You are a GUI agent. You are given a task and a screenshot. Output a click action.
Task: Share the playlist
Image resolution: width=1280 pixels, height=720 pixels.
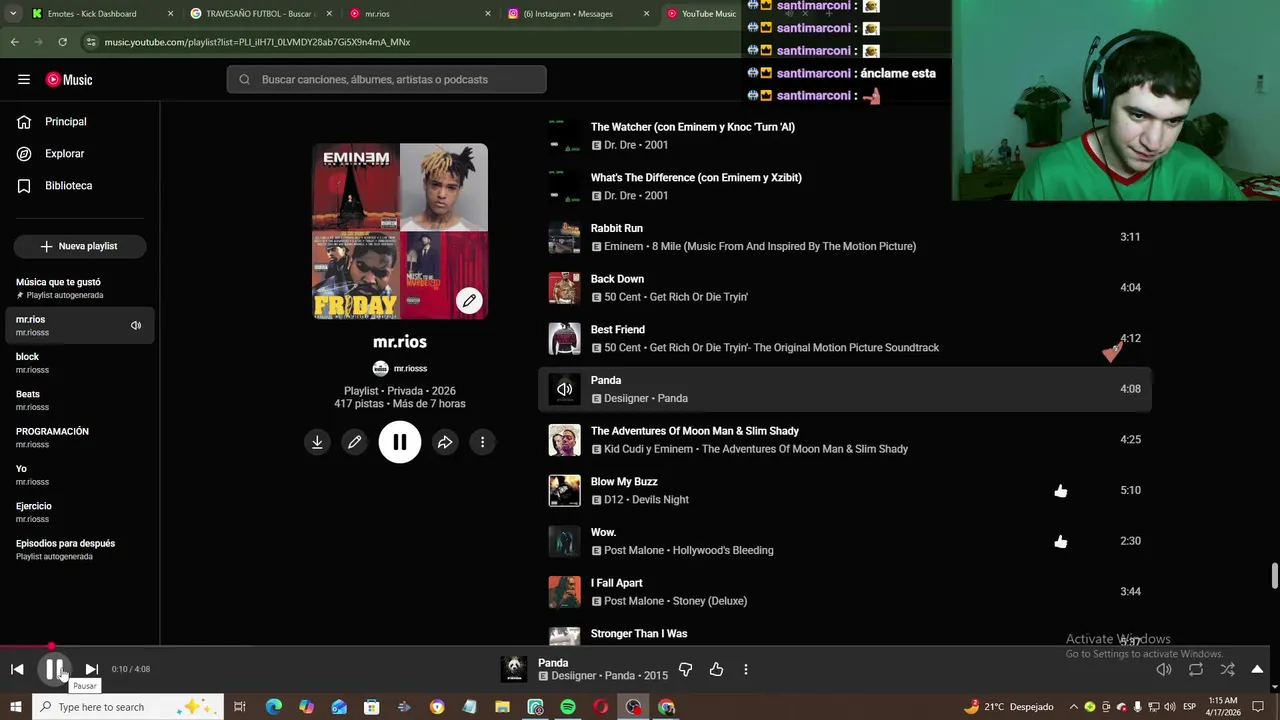click(x=445, y=442)
